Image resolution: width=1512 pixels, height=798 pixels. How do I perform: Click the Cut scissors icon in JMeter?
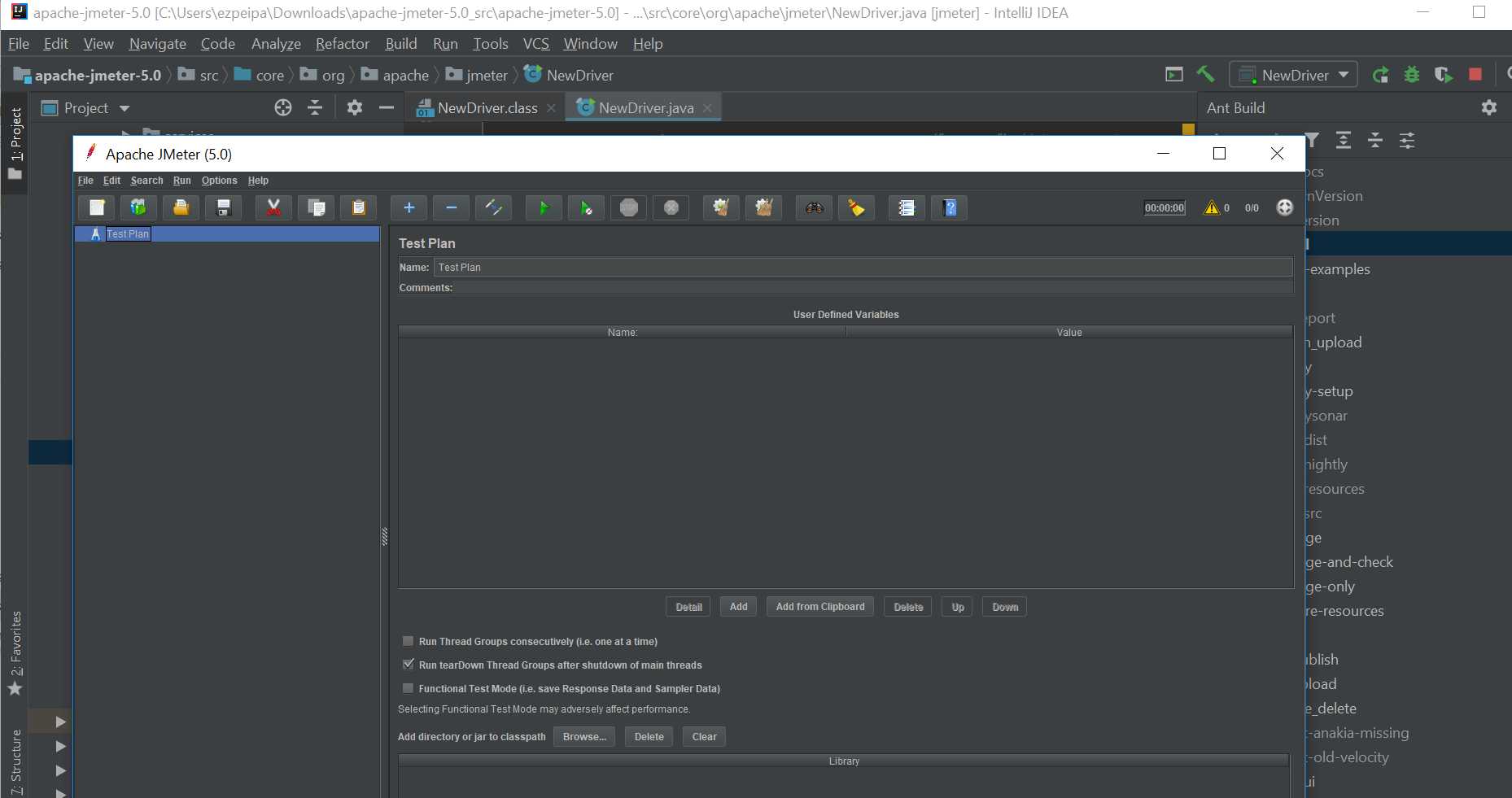tap(273, 207)
